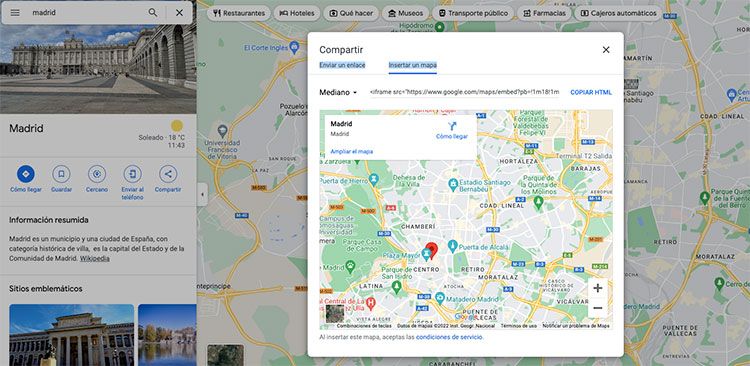Click the Guardar bookmark icon

pyautogui.click(x=61, y=174)
